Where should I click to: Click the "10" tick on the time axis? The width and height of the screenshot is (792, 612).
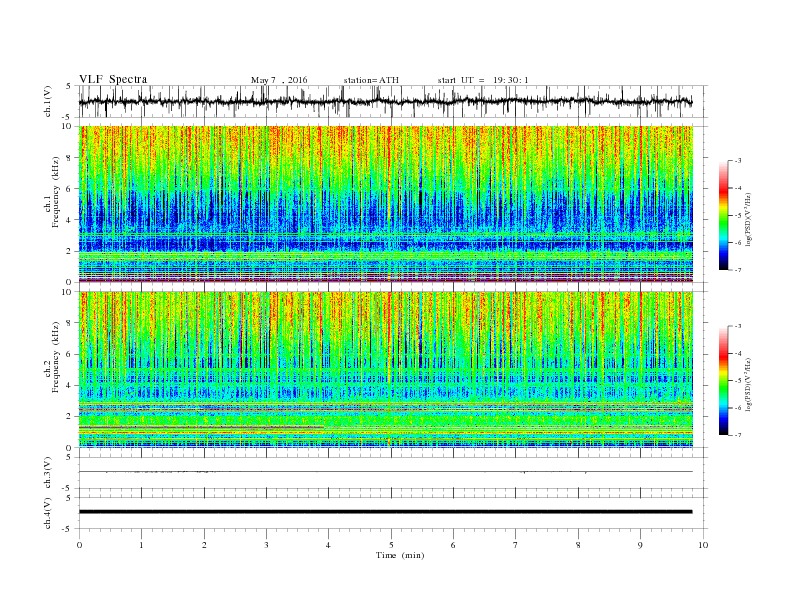(x=703, y=545)
